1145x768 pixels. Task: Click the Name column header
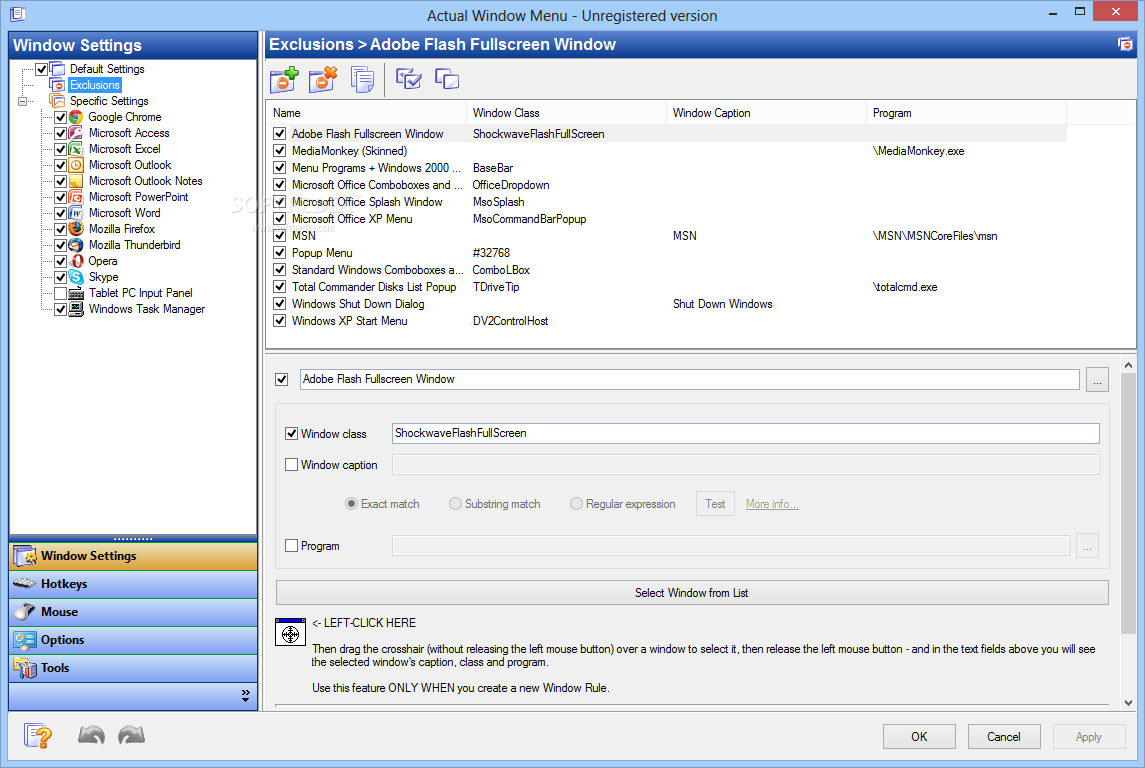[367, 113]
